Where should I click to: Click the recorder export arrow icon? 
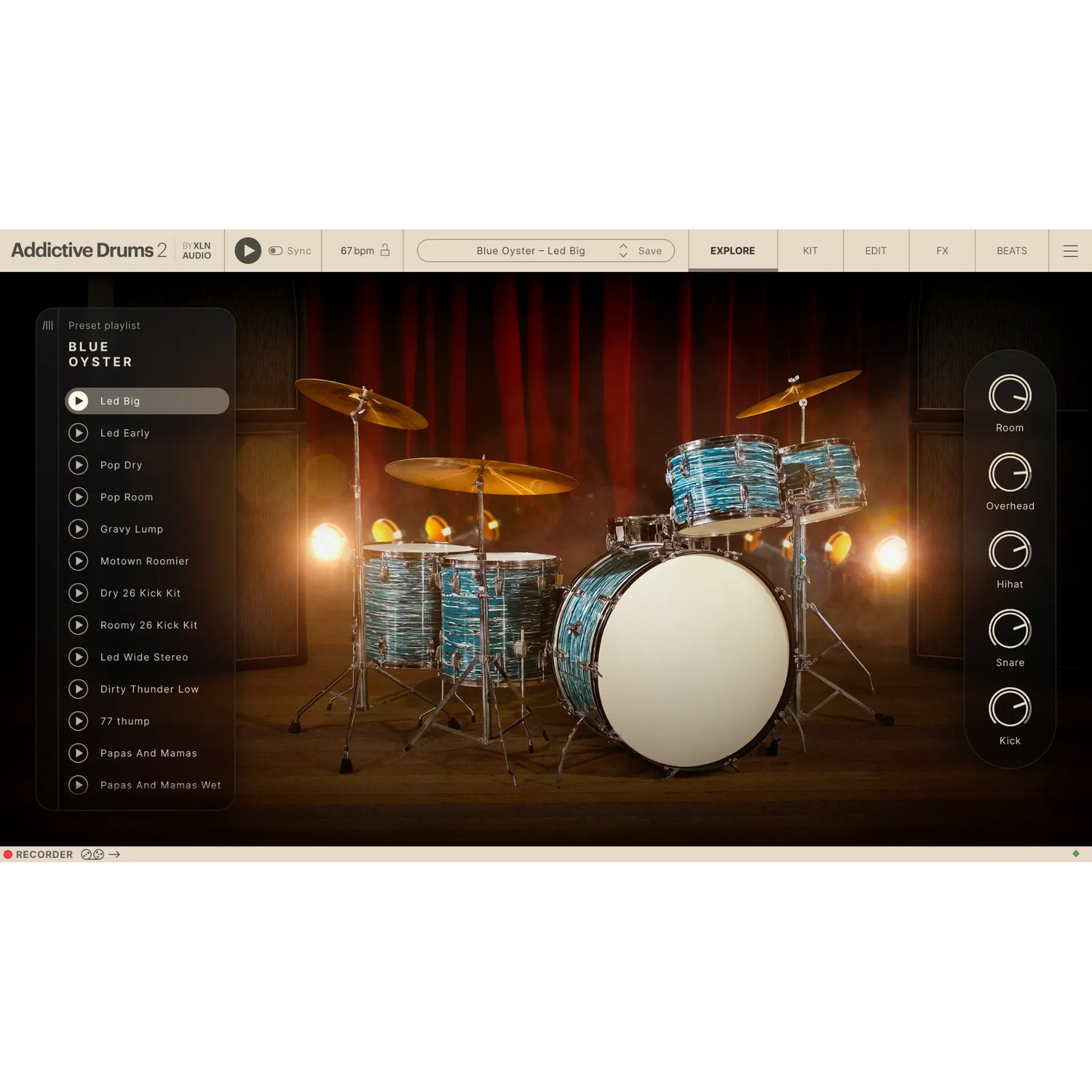(114, 855)
